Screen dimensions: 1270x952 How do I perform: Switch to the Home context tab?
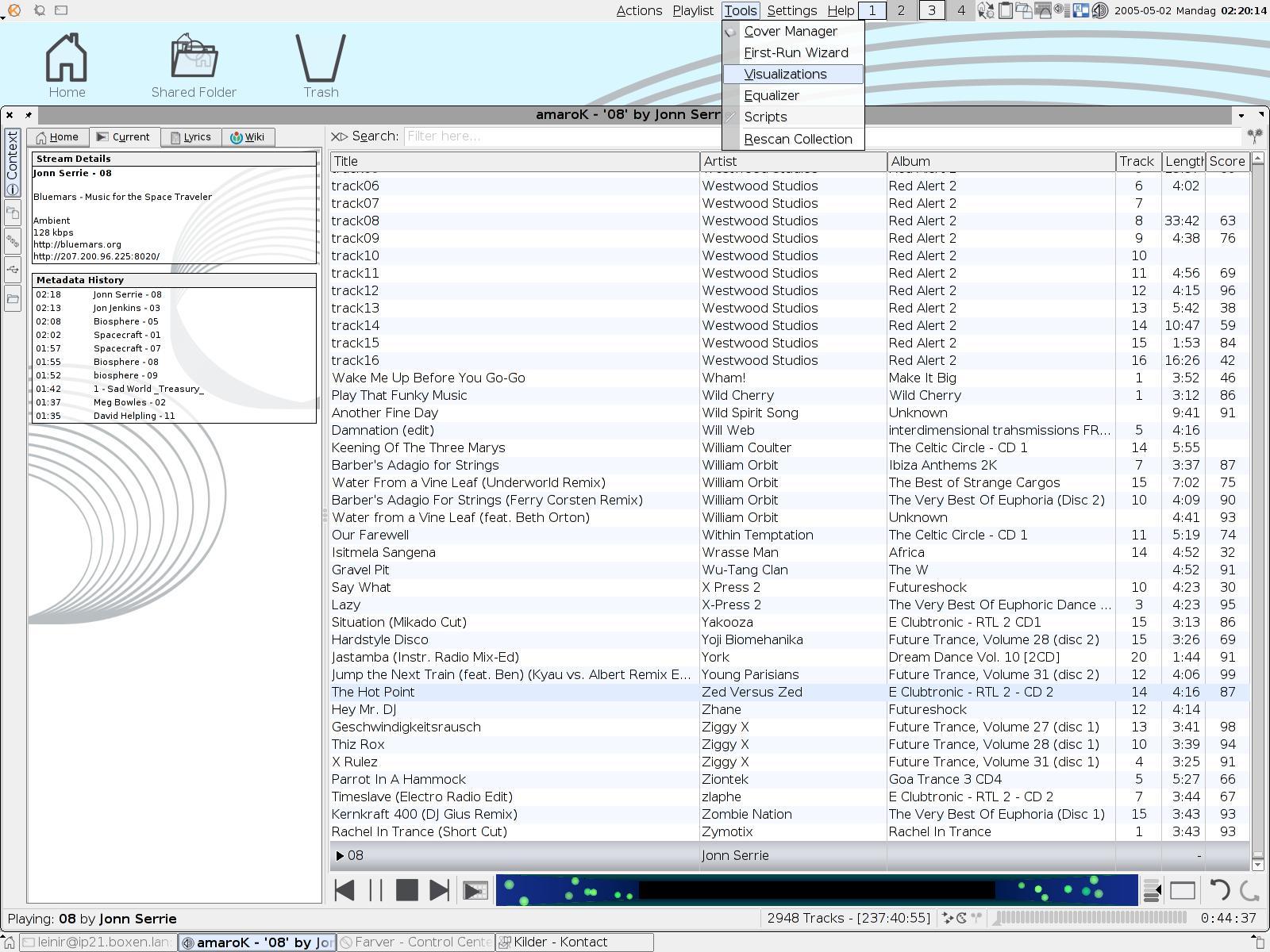click(x=58, y=137)
